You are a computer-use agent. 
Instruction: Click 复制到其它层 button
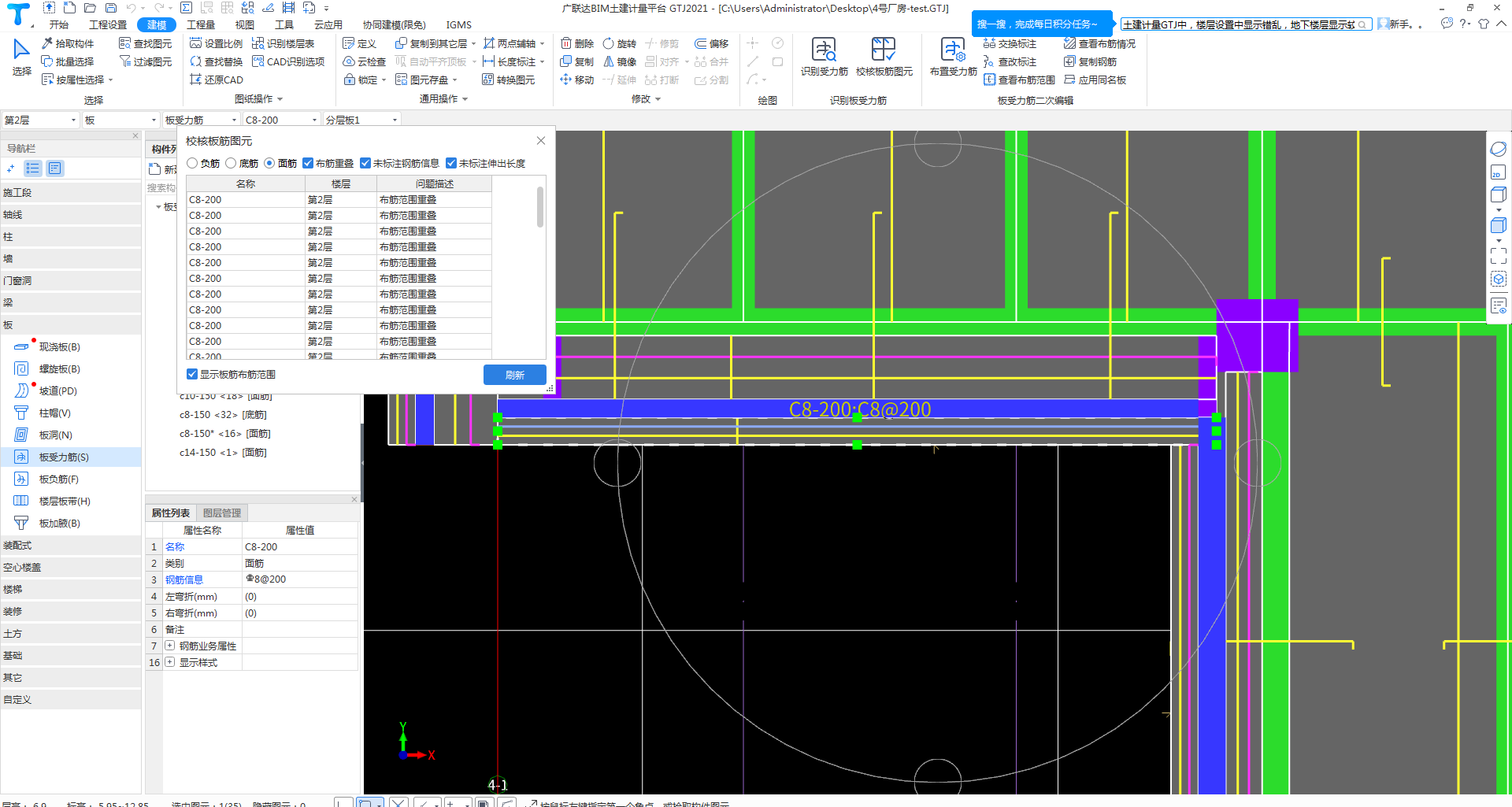[x=435, y=43]
